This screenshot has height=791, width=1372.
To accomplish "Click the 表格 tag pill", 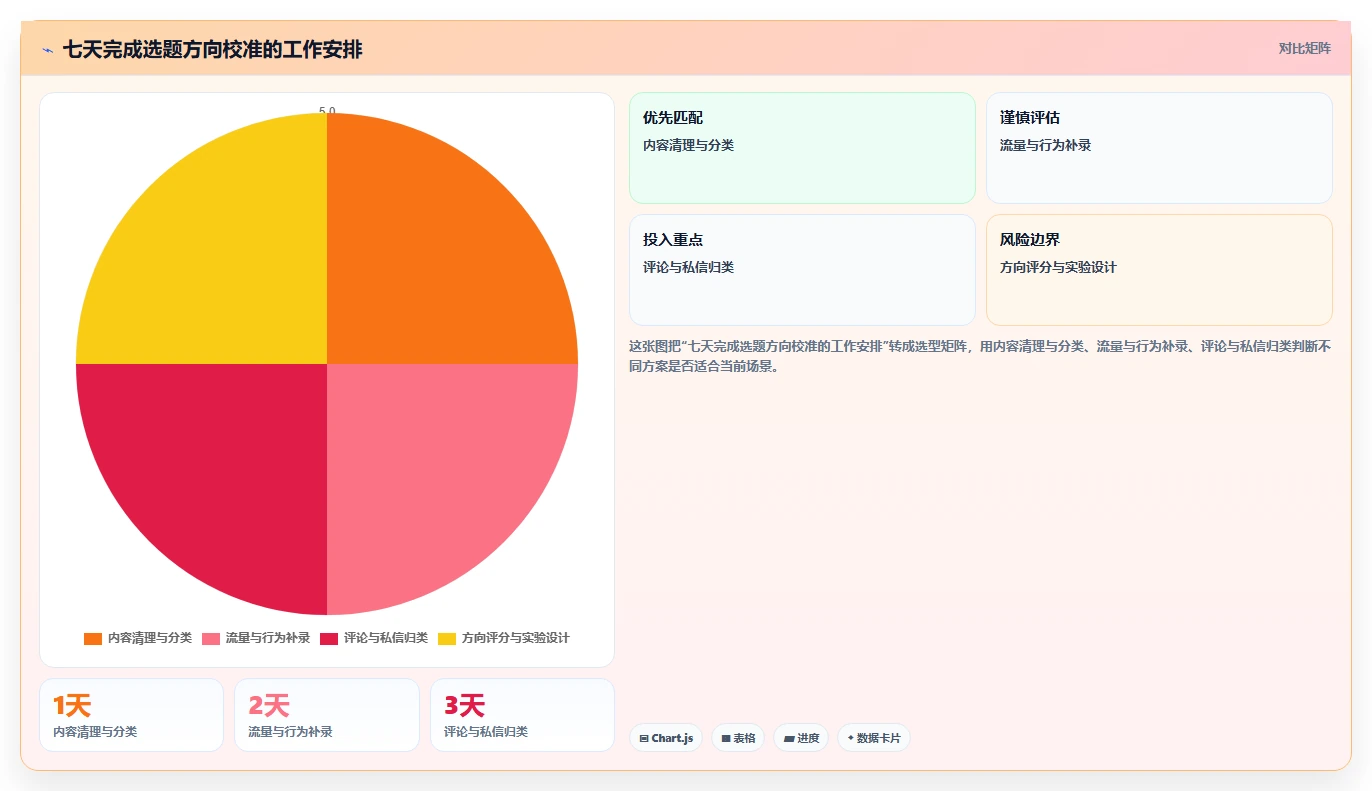I will tap(738, 738).
